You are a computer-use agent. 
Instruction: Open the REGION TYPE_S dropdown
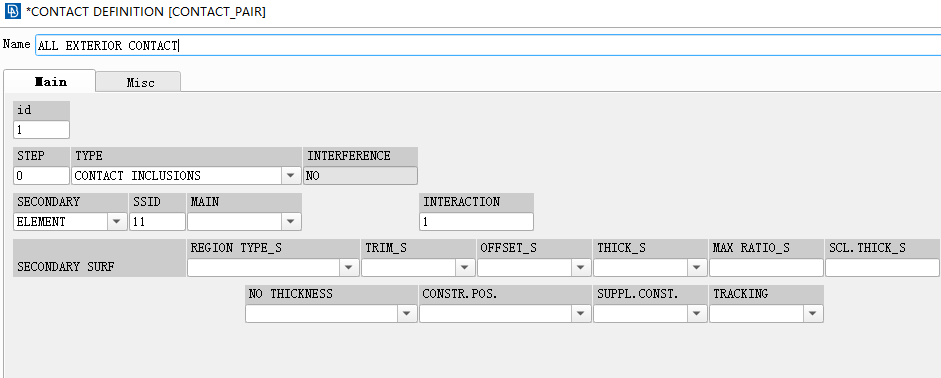(x=273, y=268)
